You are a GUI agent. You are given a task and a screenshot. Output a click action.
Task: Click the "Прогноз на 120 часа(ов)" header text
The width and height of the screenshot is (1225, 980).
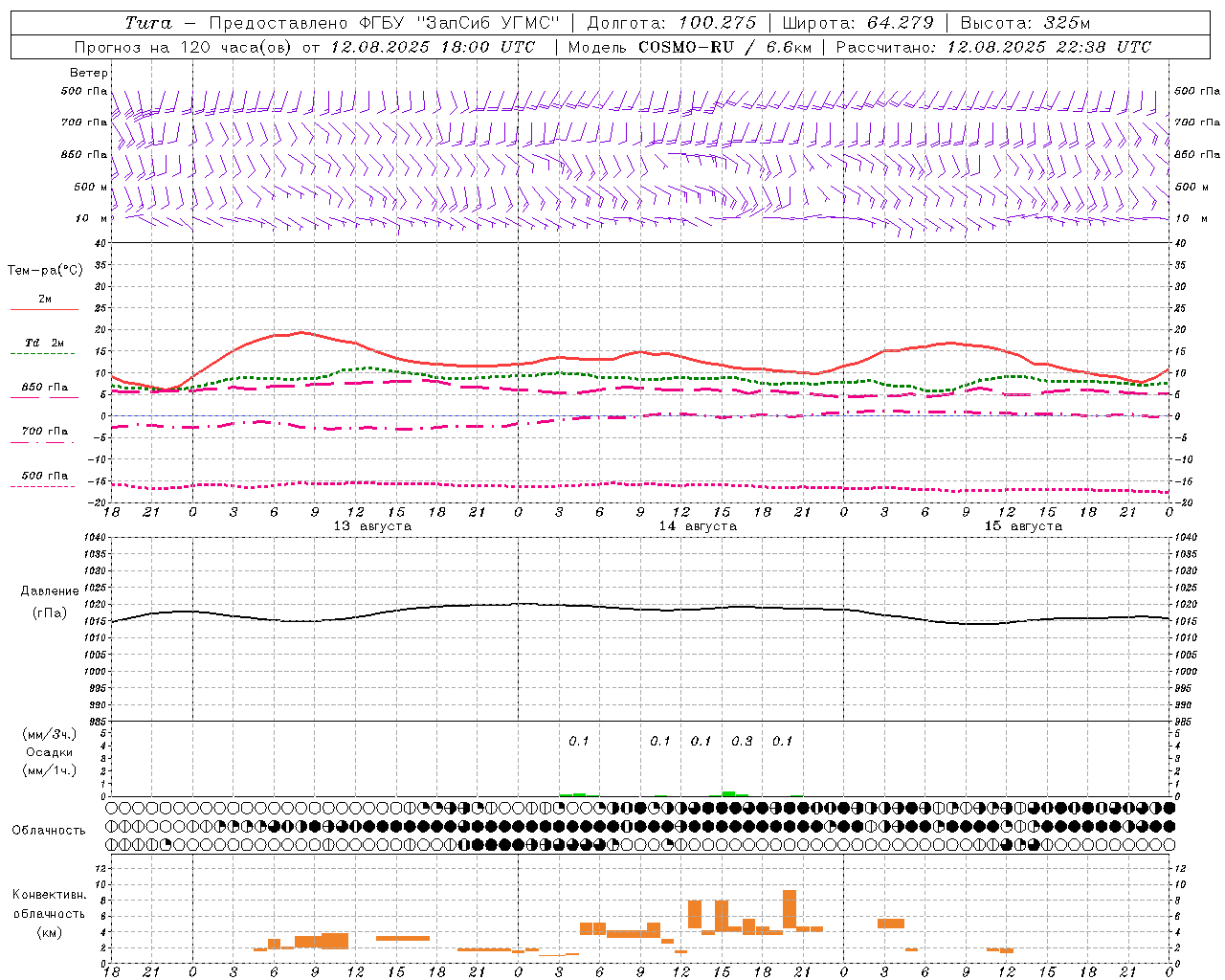(x=182, y=47)
